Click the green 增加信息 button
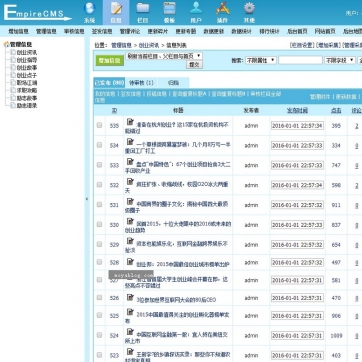 tap(110, 60)
